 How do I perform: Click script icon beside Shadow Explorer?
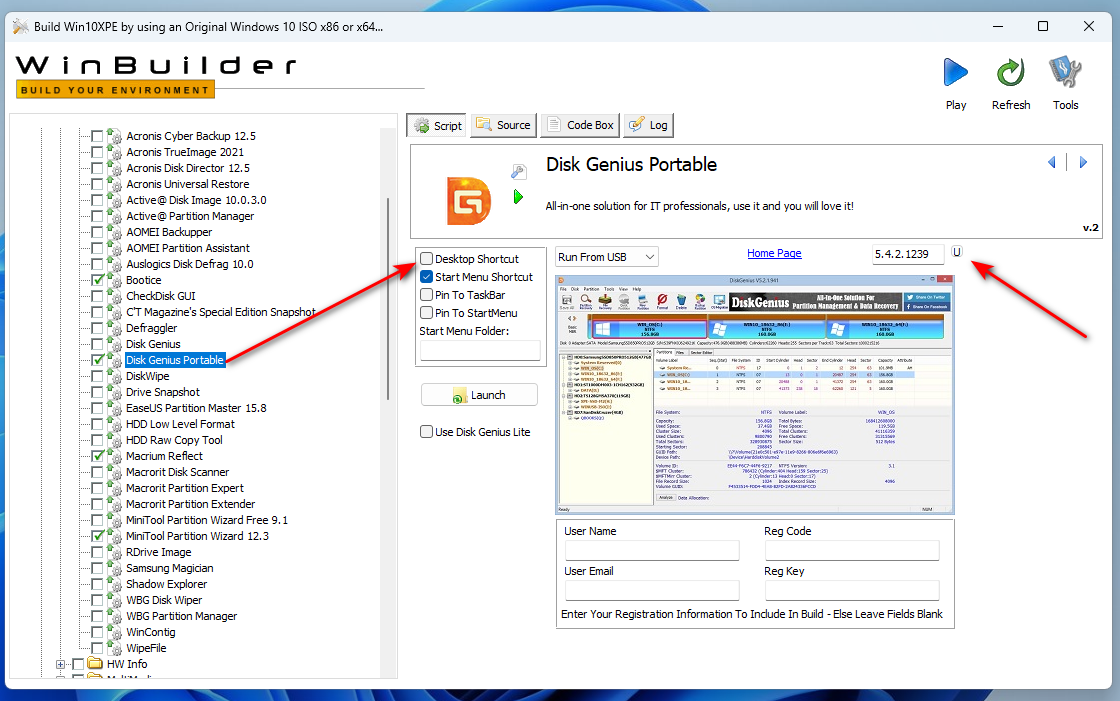coord(114,583)
